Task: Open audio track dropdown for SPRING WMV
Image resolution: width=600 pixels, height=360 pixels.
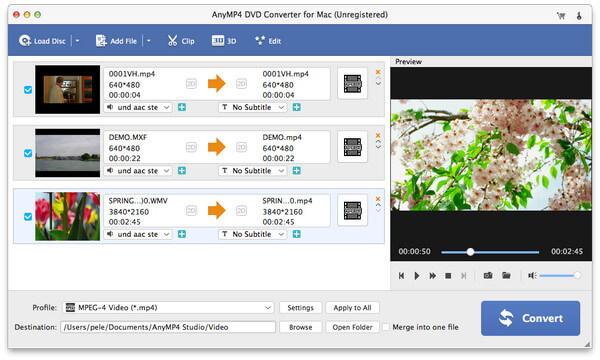Action: click(x=138, y=235)
